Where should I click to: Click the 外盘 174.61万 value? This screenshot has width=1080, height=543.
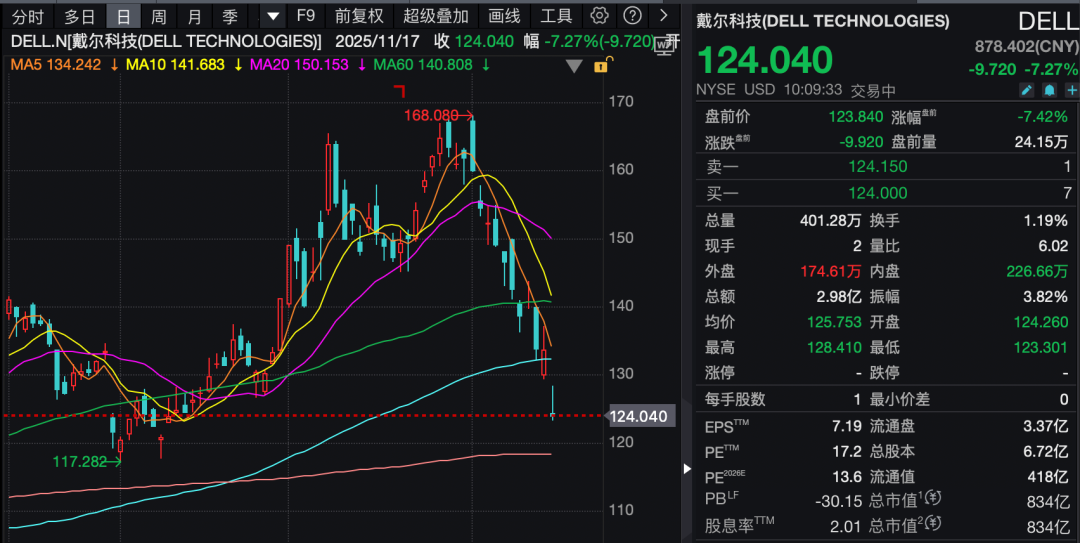click(831, 272)
